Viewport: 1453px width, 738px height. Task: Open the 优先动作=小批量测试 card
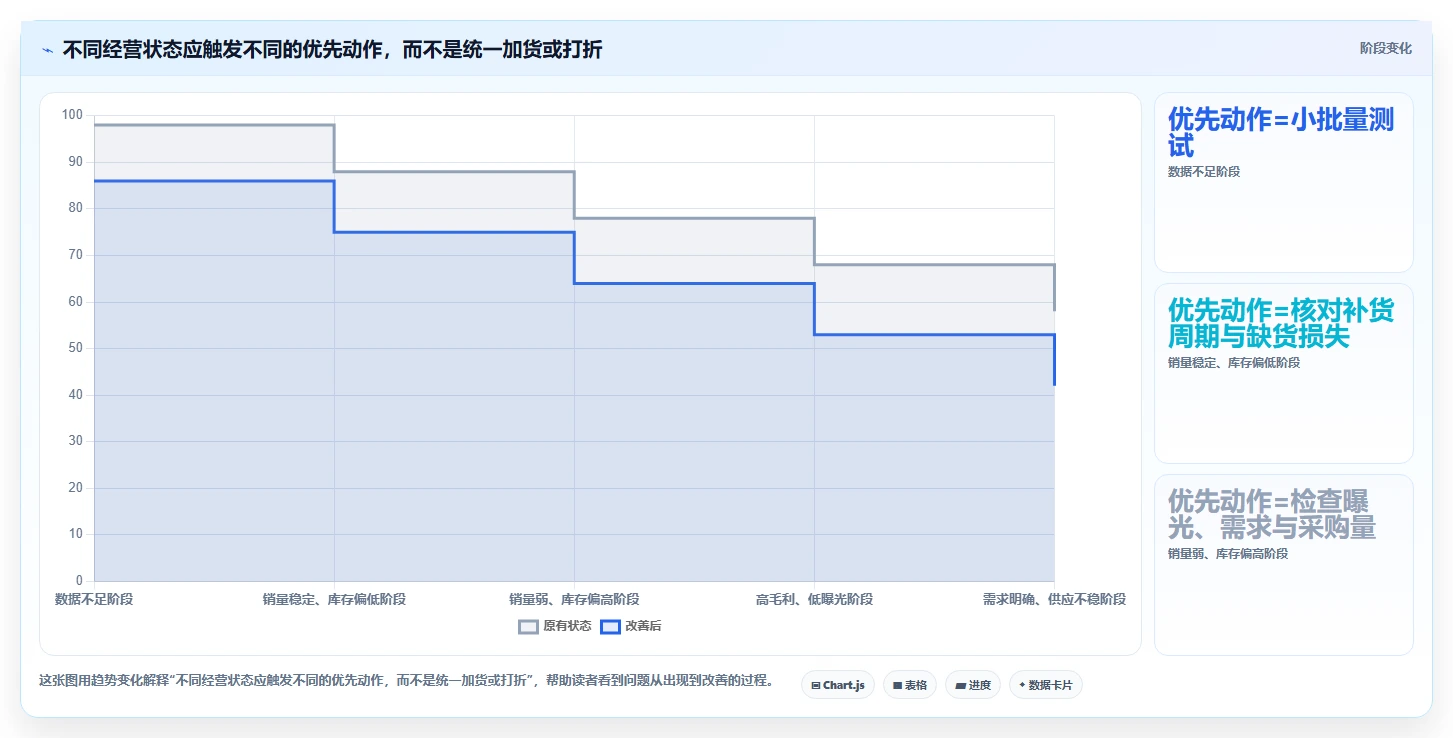[1284, 183]
